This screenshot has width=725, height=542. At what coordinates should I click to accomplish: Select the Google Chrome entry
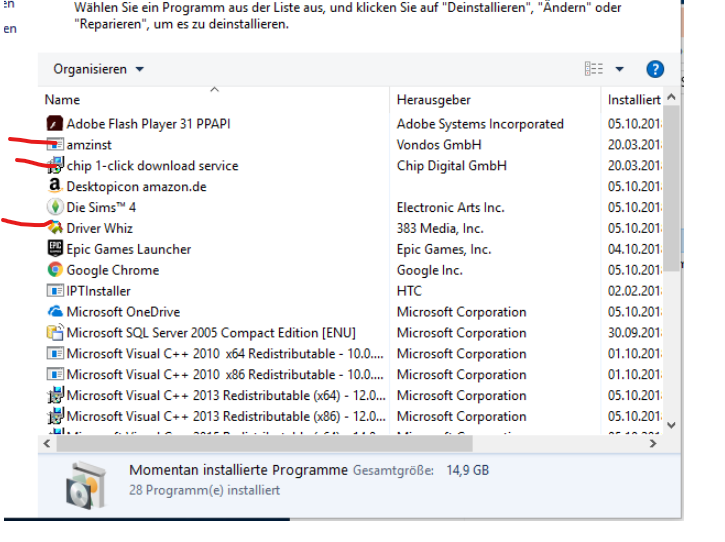[x=113, y=270]
